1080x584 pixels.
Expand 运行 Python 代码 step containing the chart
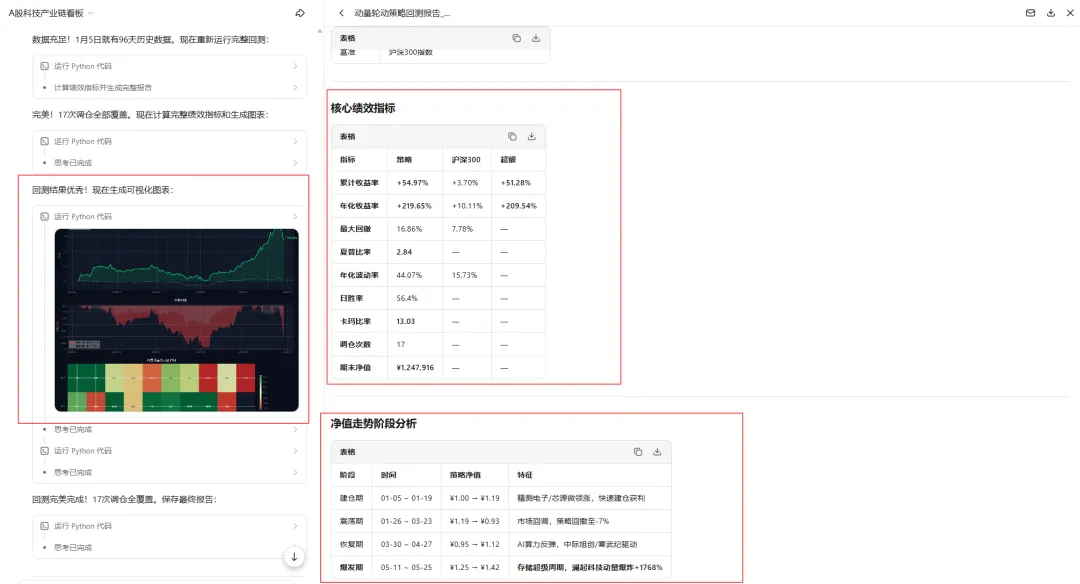[x=169, y=216]
